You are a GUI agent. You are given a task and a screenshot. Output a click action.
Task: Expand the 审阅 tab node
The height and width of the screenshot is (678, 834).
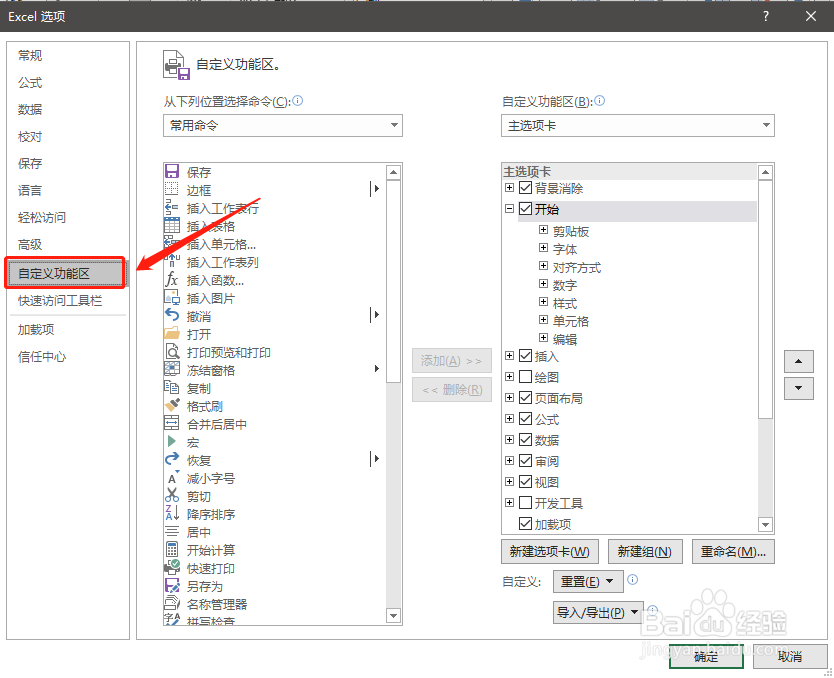click(510, 461)
